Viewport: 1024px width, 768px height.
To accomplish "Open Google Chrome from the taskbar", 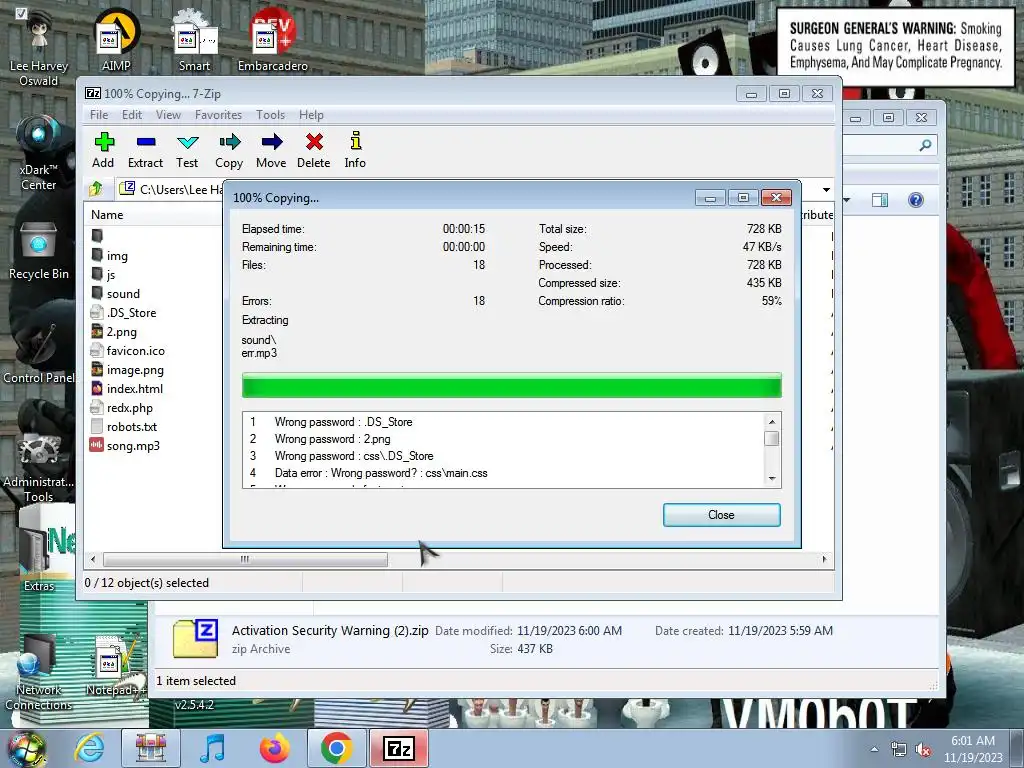I will (x=337, y=748).
